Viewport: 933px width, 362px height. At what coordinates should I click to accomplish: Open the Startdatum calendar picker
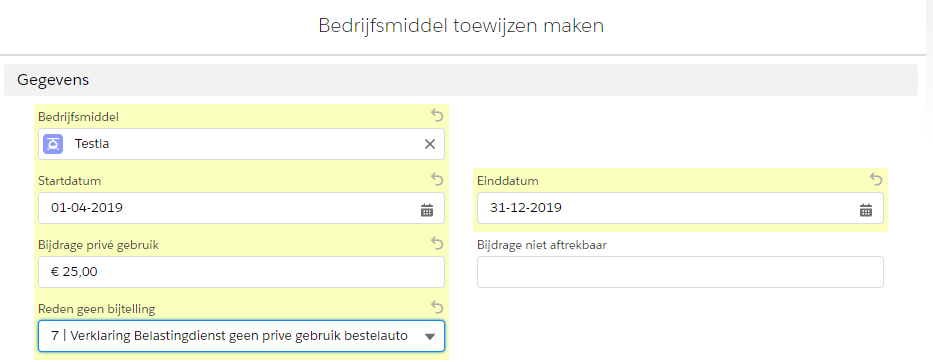click(x=427, y=210)
